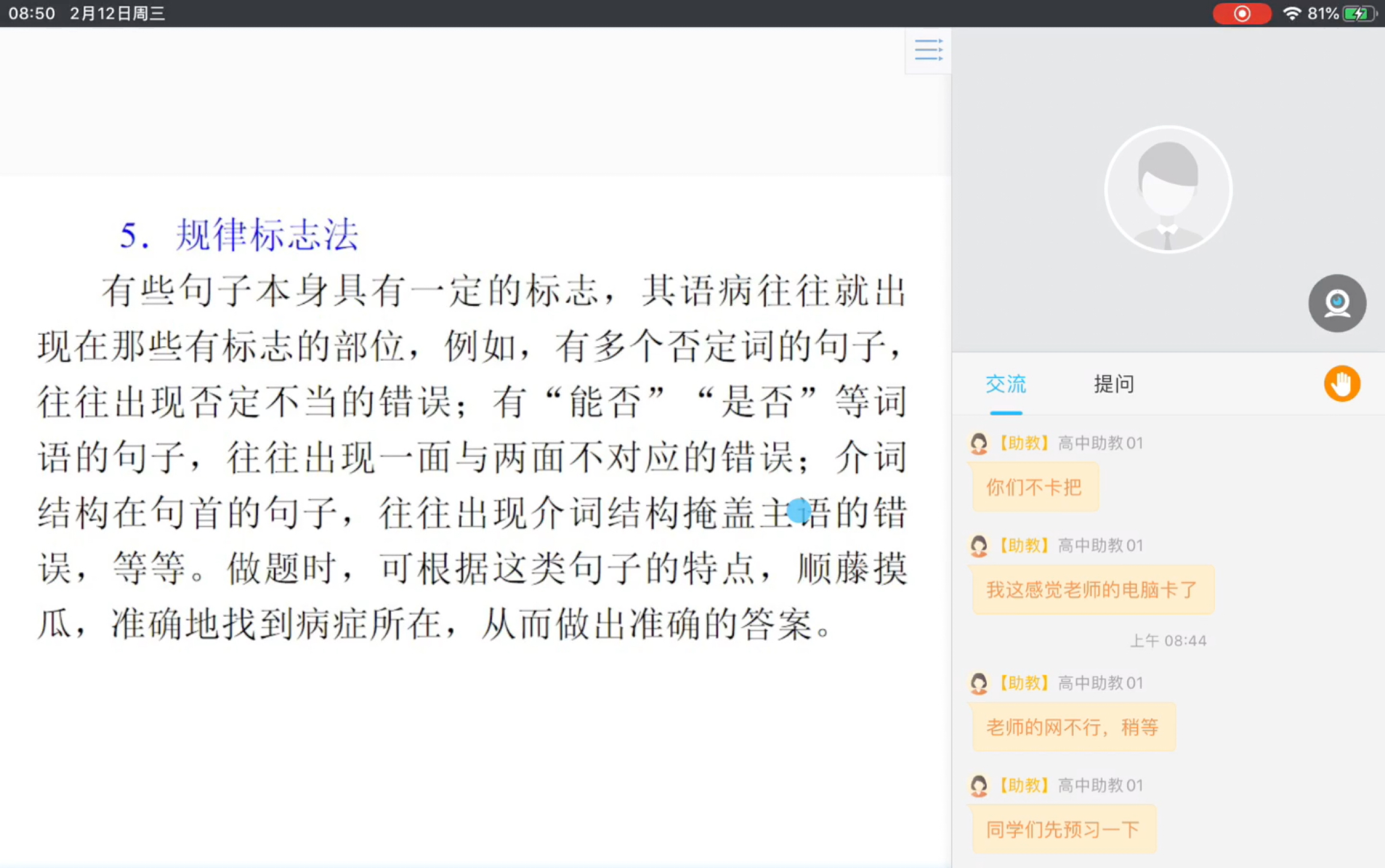Tap the orange raise-hand button
This screenshot has width=1385, height=868.
pos(1342,384)
